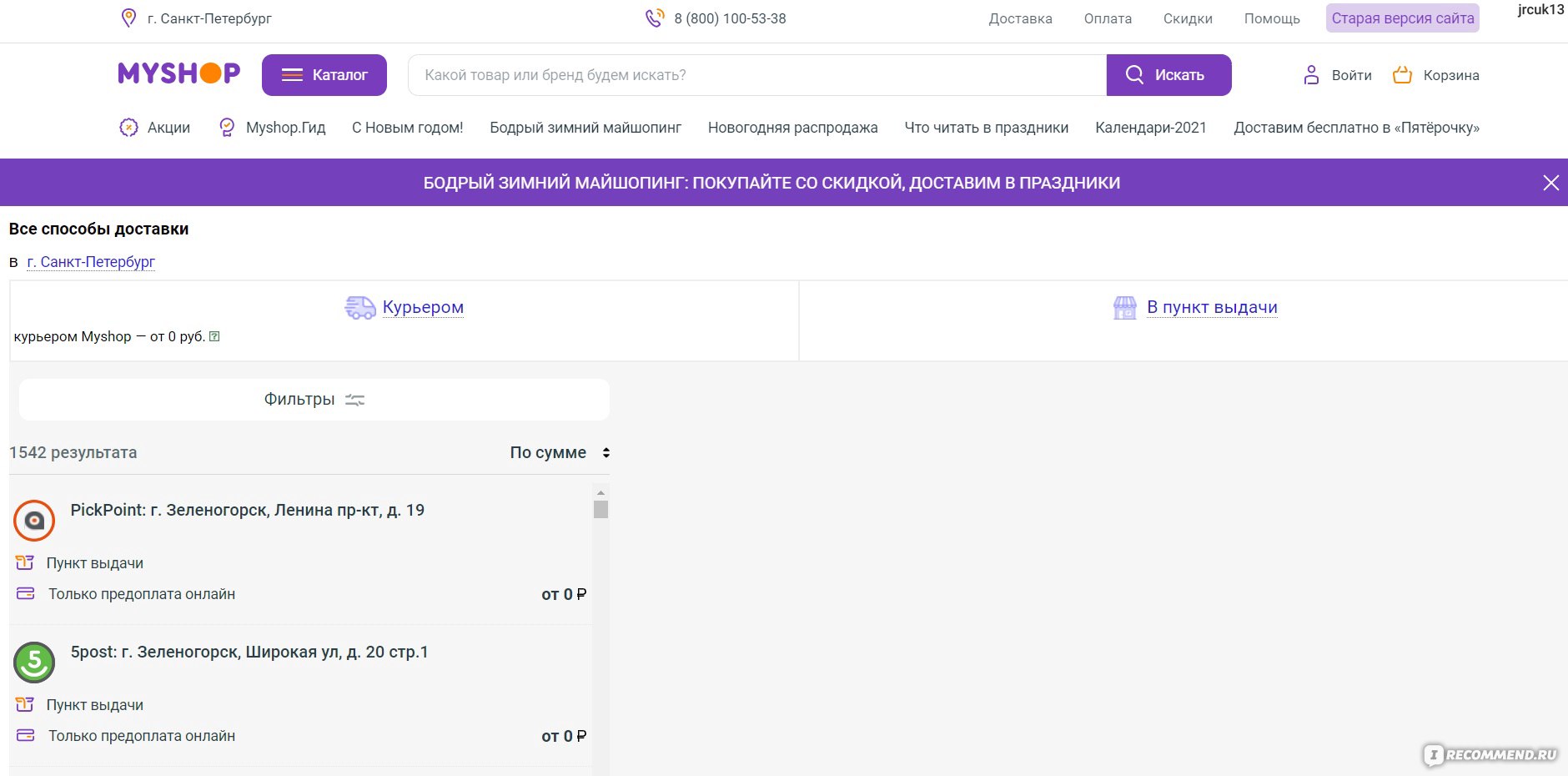1568x776 pixels.
Task: Open the help question mark after 'от 0 руб.'
Action: click(x=214, y=336)
